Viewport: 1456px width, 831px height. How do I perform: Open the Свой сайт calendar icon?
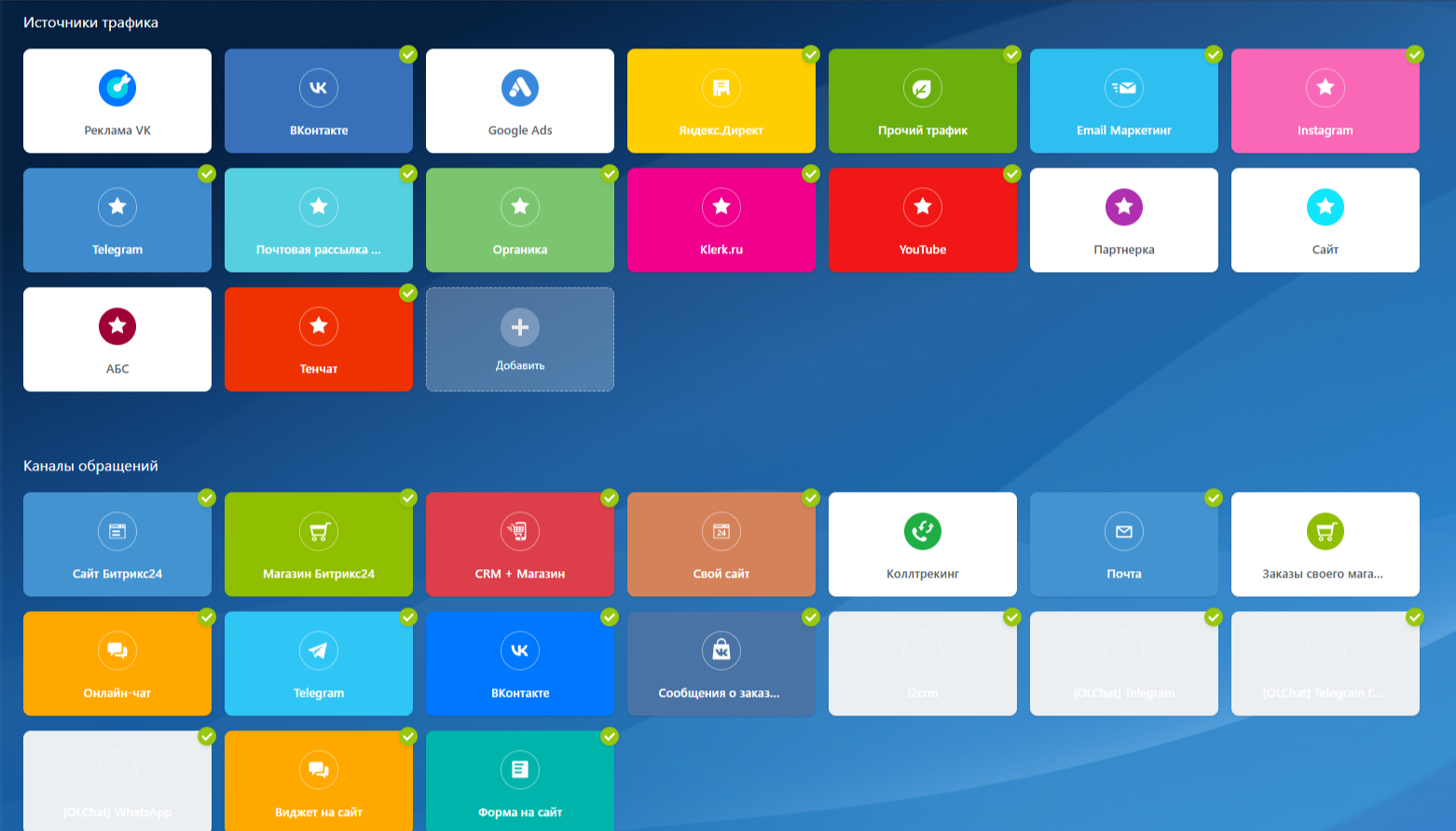click(x=721, y=531)
